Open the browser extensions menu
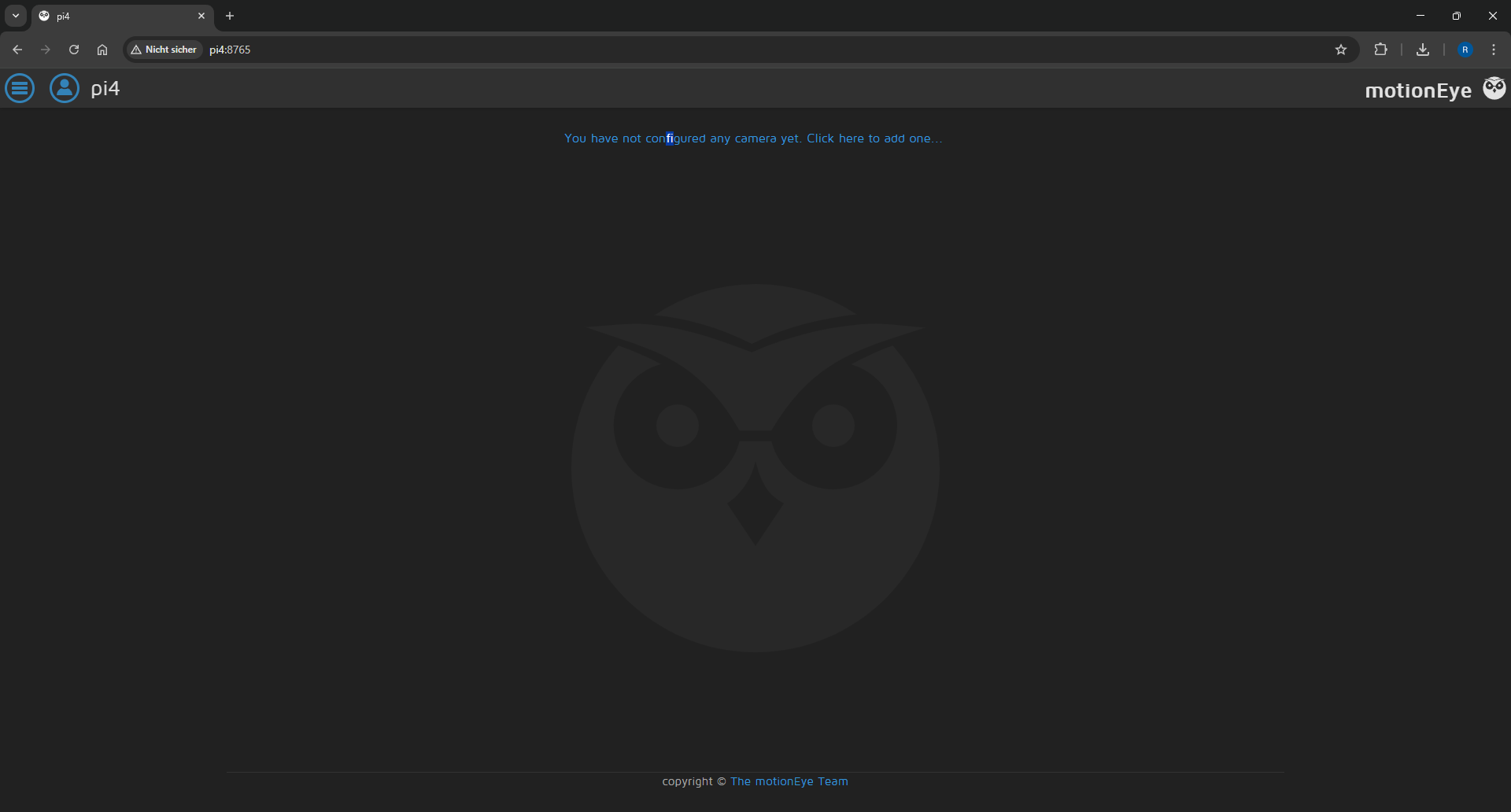 pos(1380,50)
